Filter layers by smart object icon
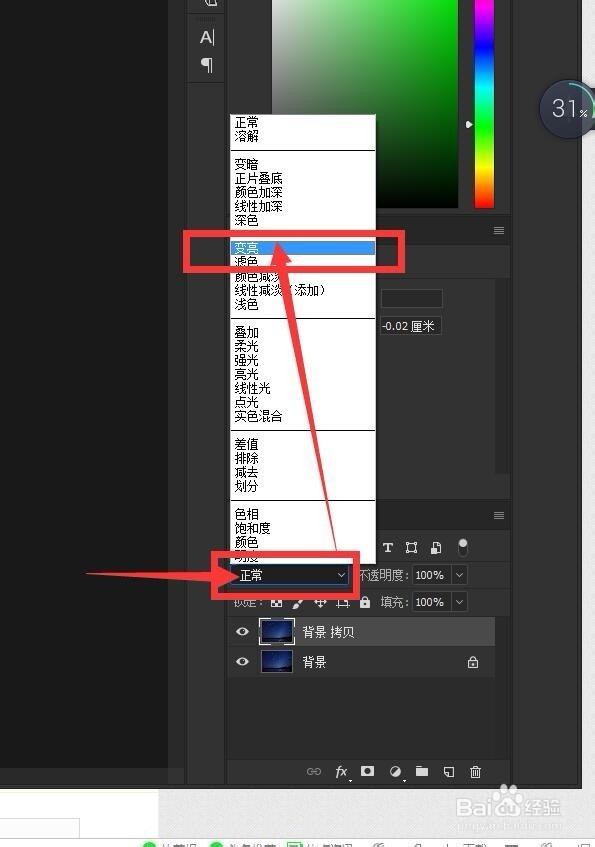The height and width of the screenshot is (847, 595). 436,548
